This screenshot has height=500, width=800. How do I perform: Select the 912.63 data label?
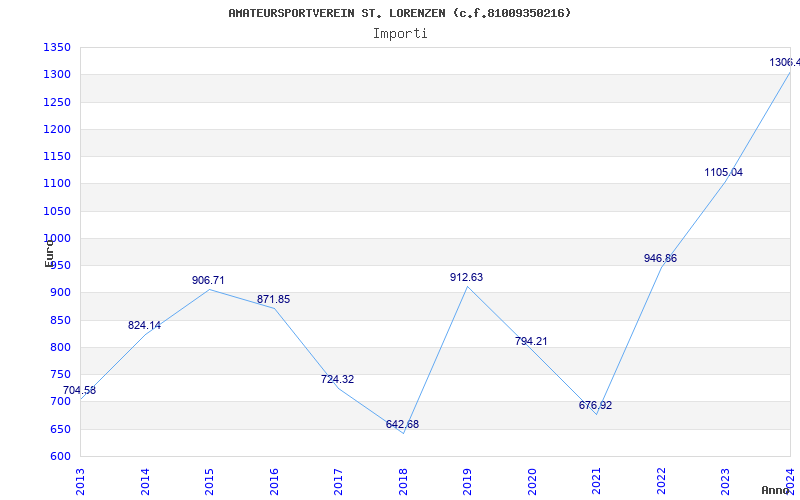466,278
